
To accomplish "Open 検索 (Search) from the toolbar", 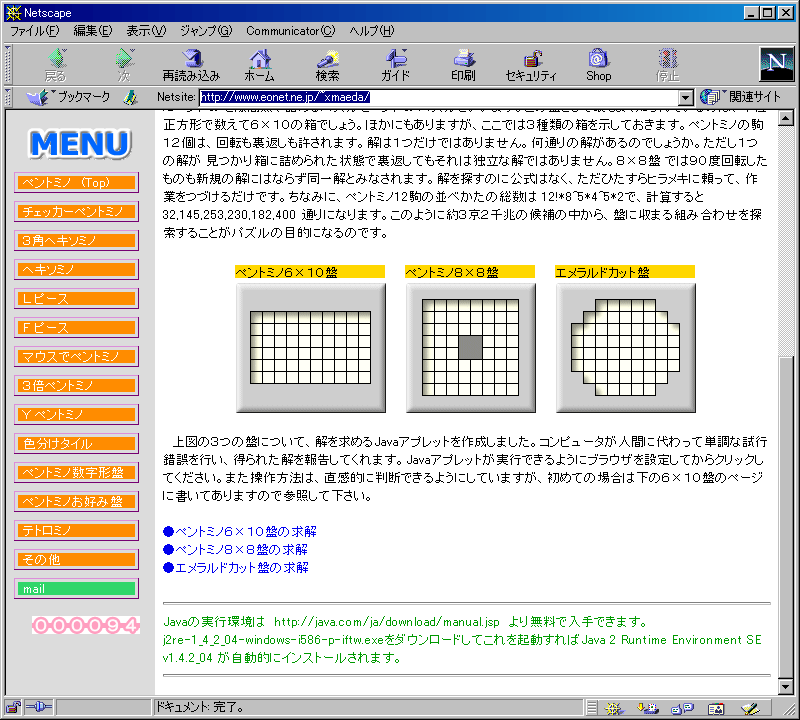I will tap(328, 64).
